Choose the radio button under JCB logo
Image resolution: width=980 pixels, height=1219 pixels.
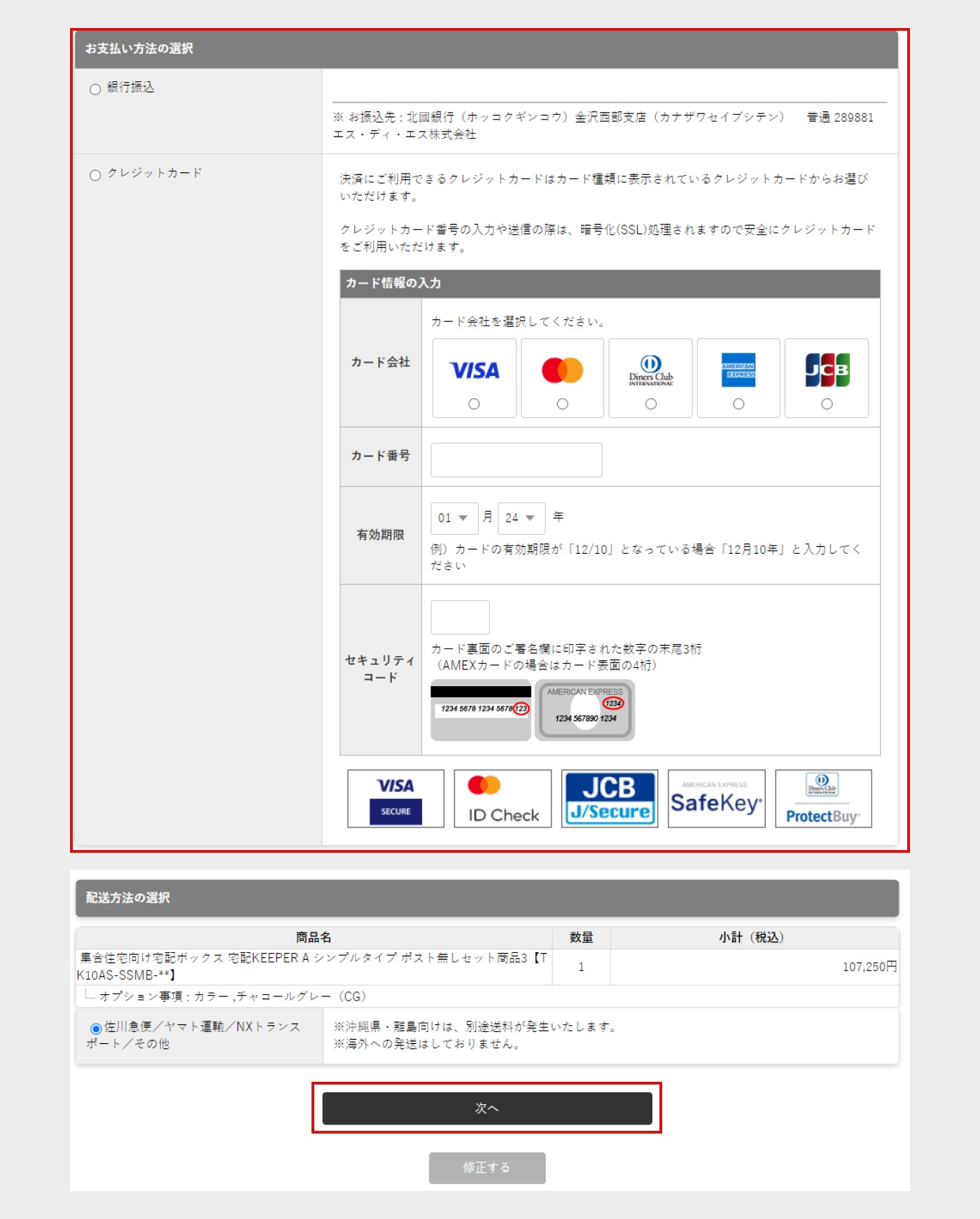pyautogui.click(x=827, y=404)
